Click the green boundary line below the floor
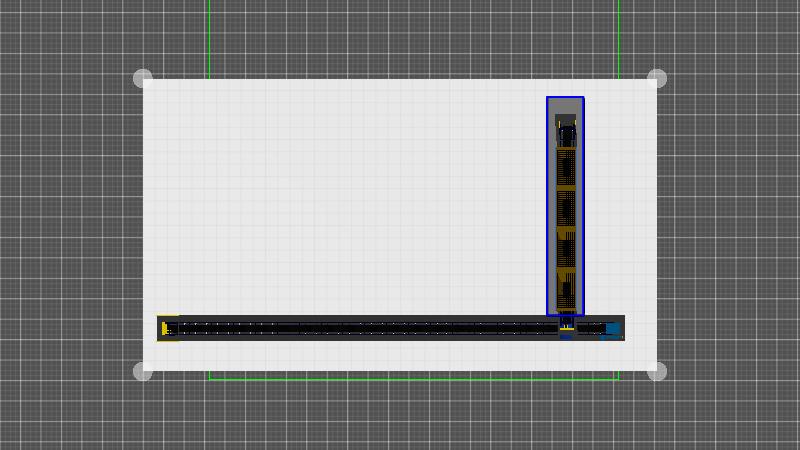 pos(400,379)
